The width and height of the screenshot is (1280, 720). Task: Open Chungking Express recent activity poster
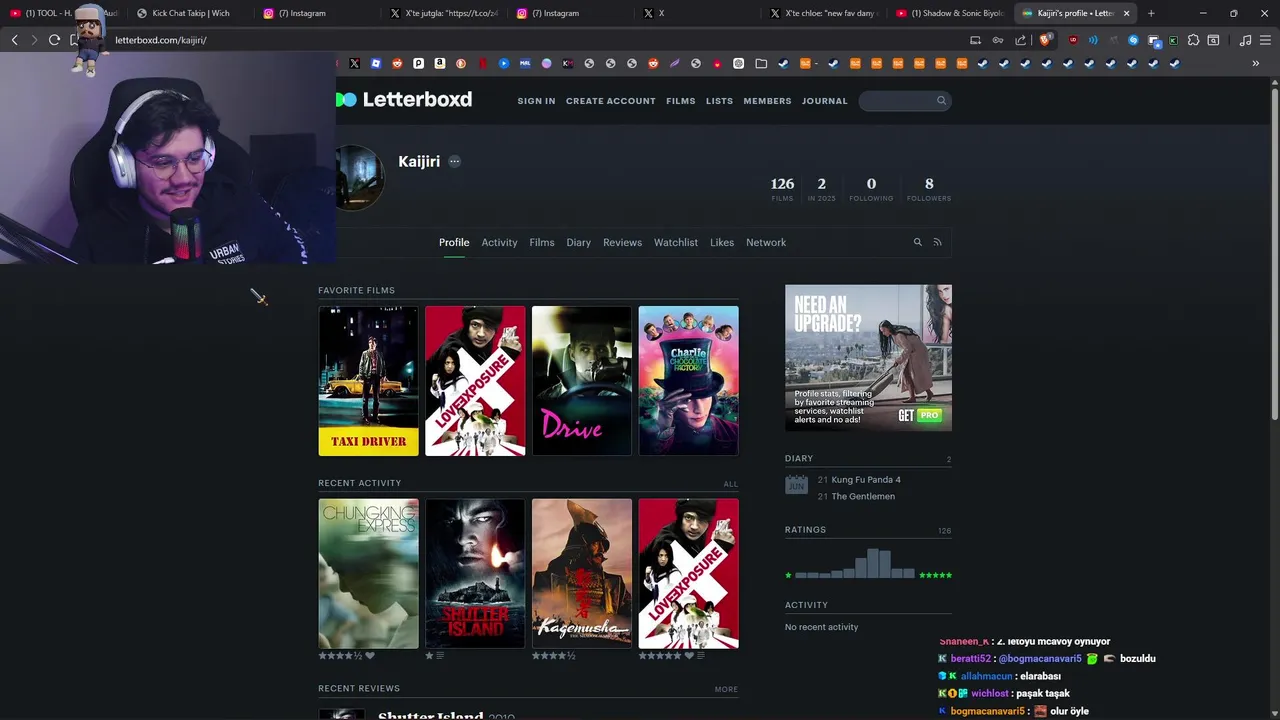click(368, 574)
